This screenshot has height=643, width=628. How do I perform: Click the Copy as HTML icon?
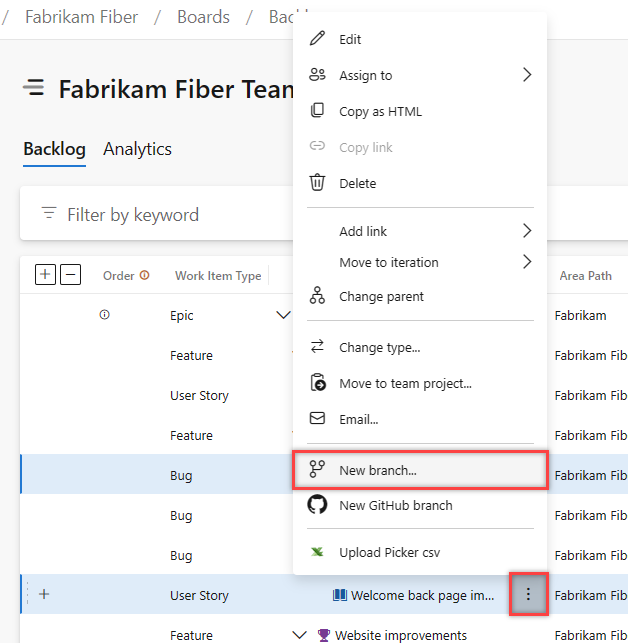click(x=317, y=110)
